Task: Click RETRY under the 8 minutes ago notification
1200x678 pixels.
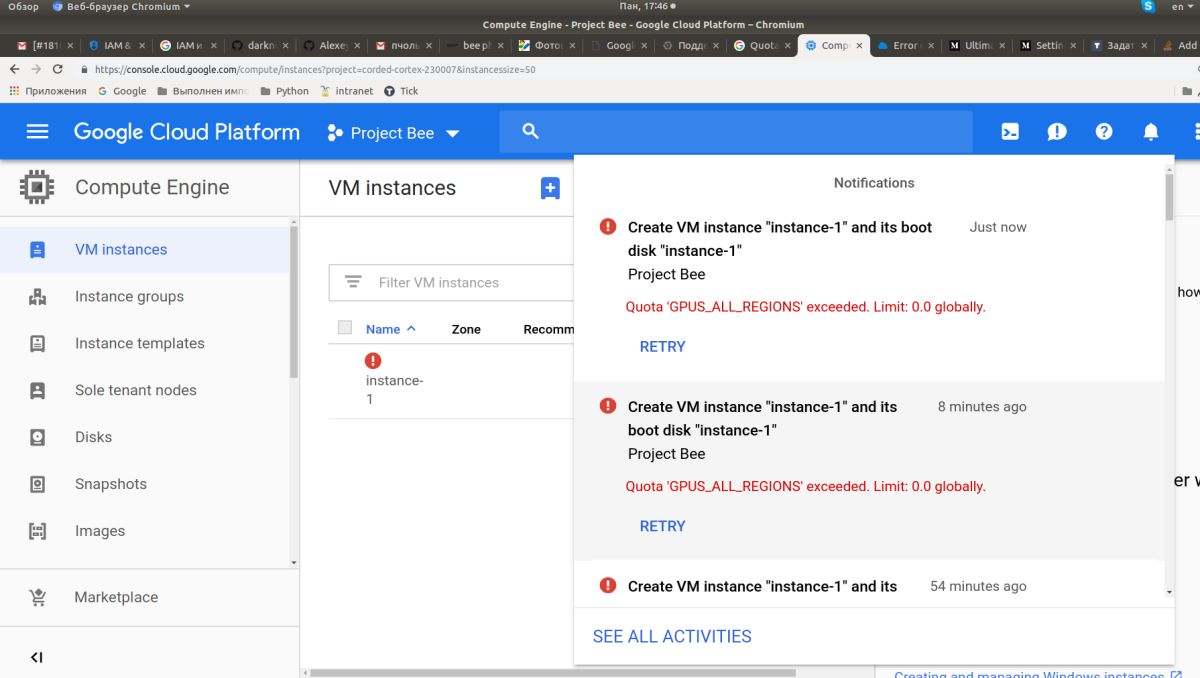Action: click(x=663, y=526)
